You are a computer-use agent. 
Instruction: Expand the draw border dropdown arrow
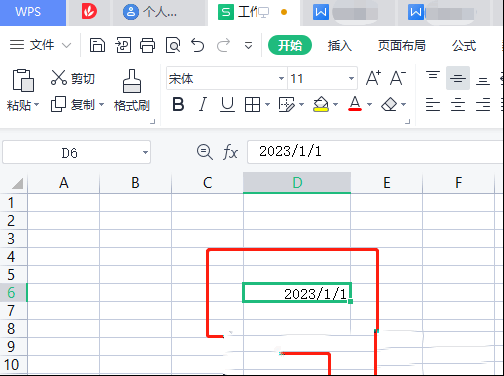point(301,105)
